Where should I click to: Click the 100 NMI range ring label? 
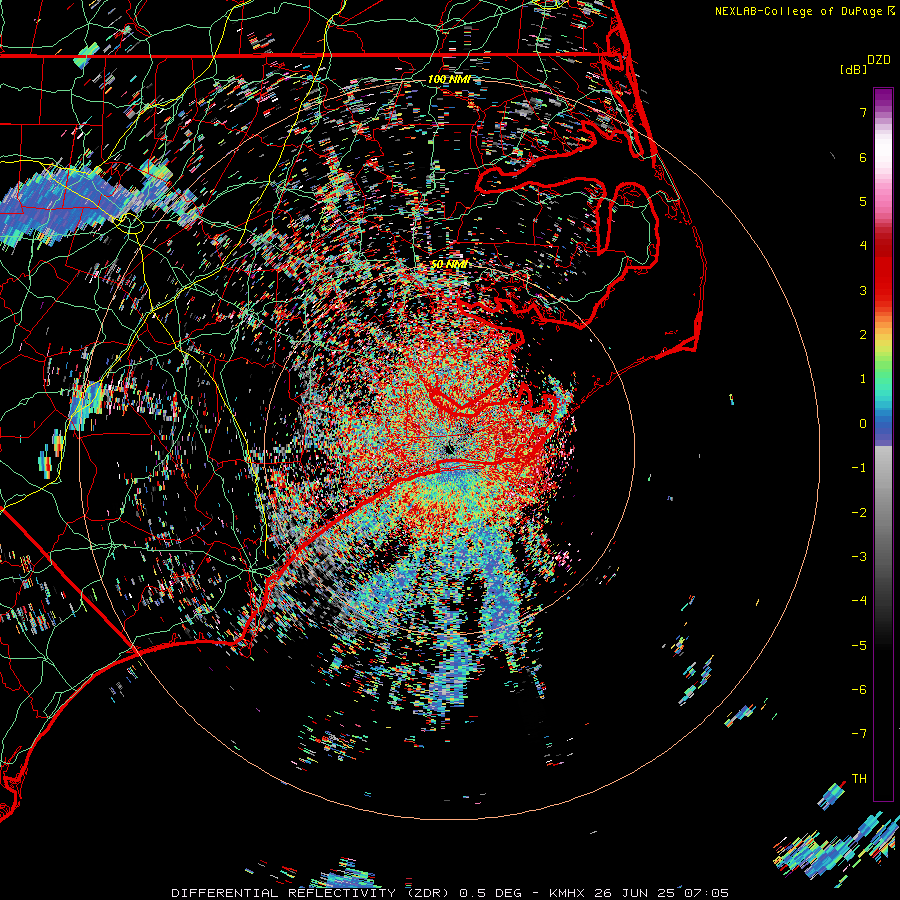449,79
